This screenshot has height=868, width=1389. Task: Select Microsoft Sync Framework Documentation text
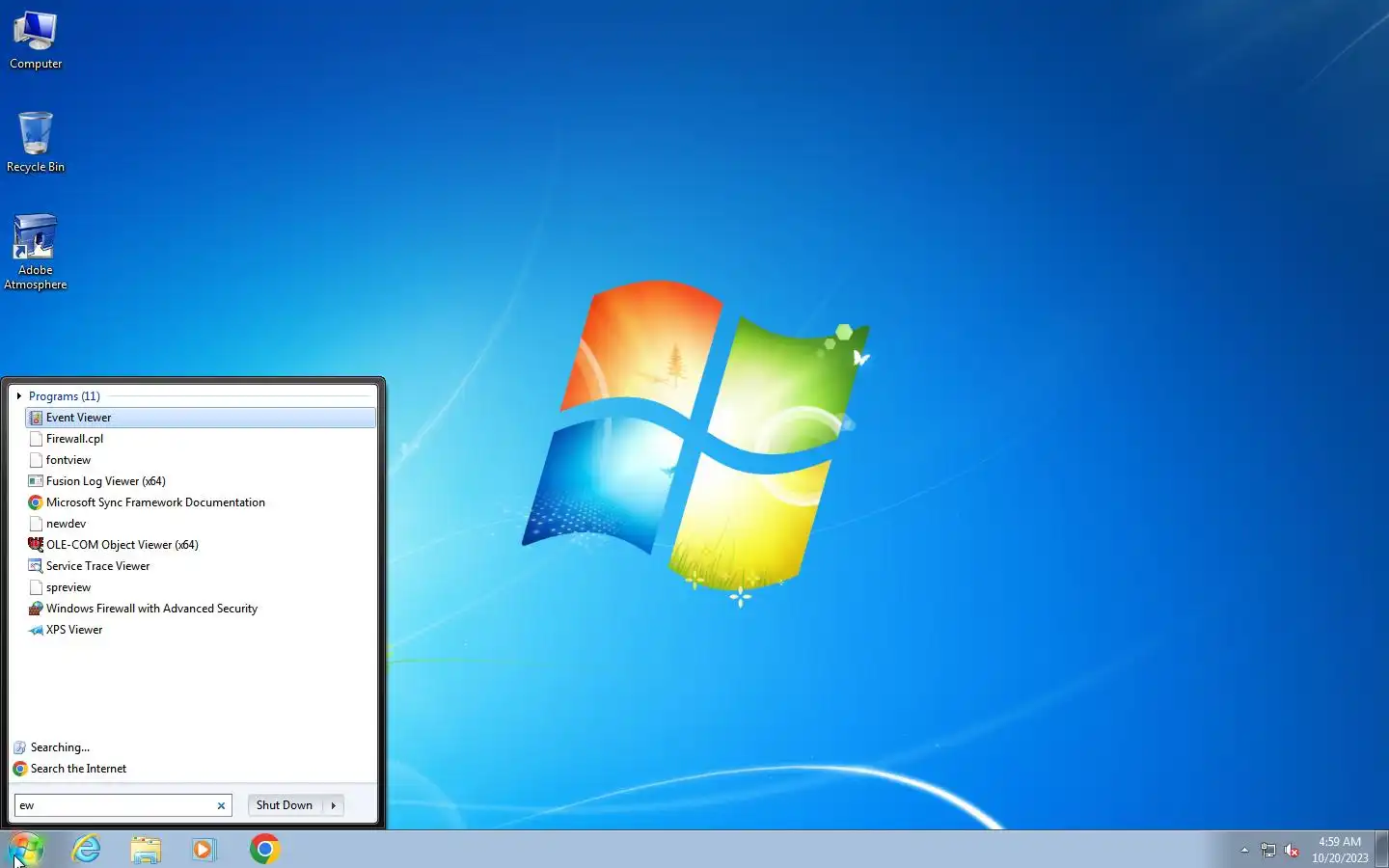(155, 502)
